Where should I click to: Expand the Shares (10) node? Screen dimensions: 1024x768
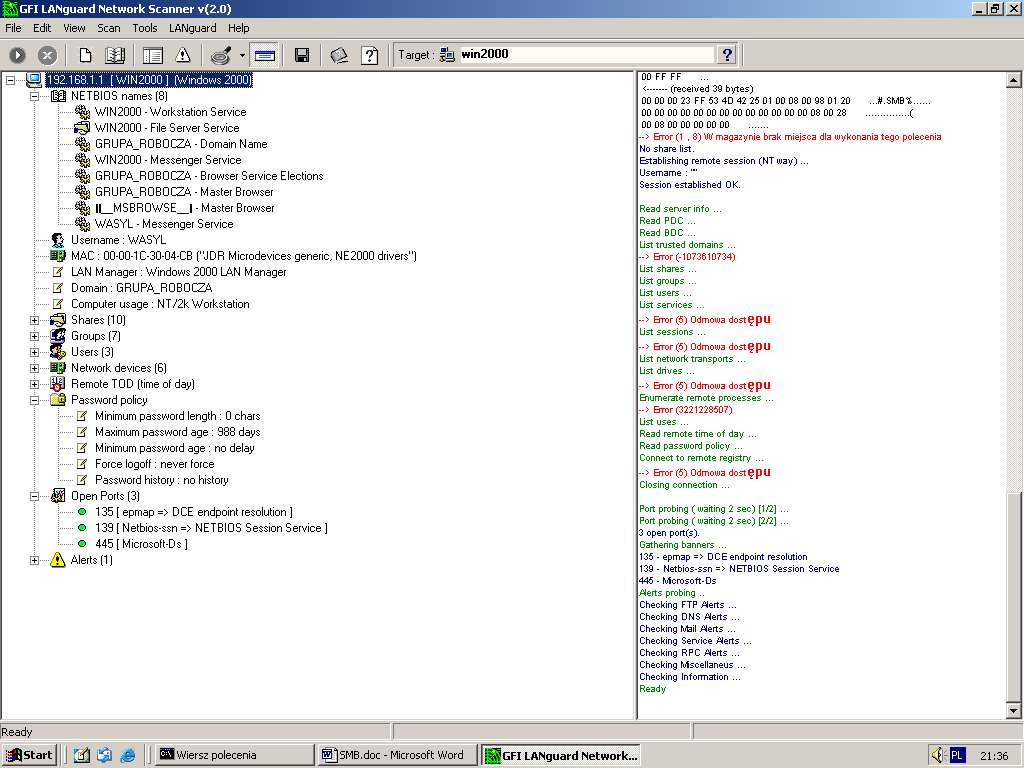tap(35, 321)
